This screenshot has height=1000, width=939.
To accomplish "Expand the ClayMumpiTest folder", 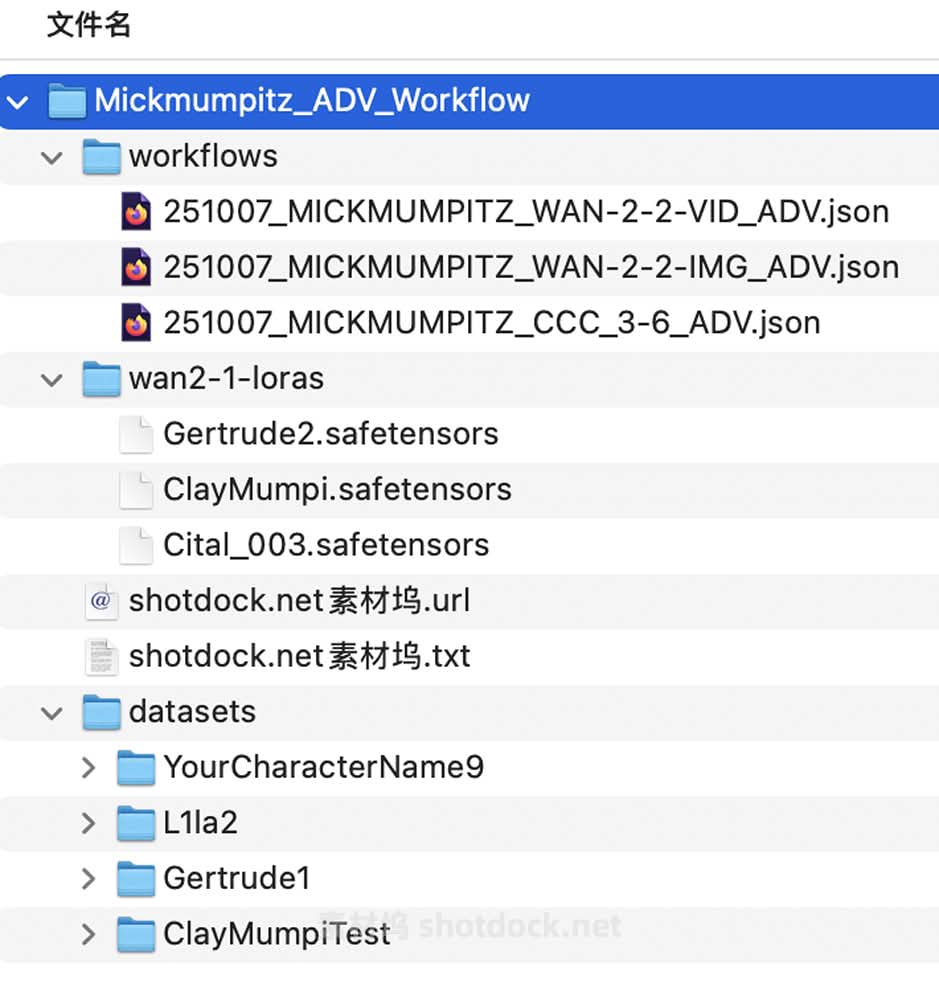I will click(x=88, y=934).
